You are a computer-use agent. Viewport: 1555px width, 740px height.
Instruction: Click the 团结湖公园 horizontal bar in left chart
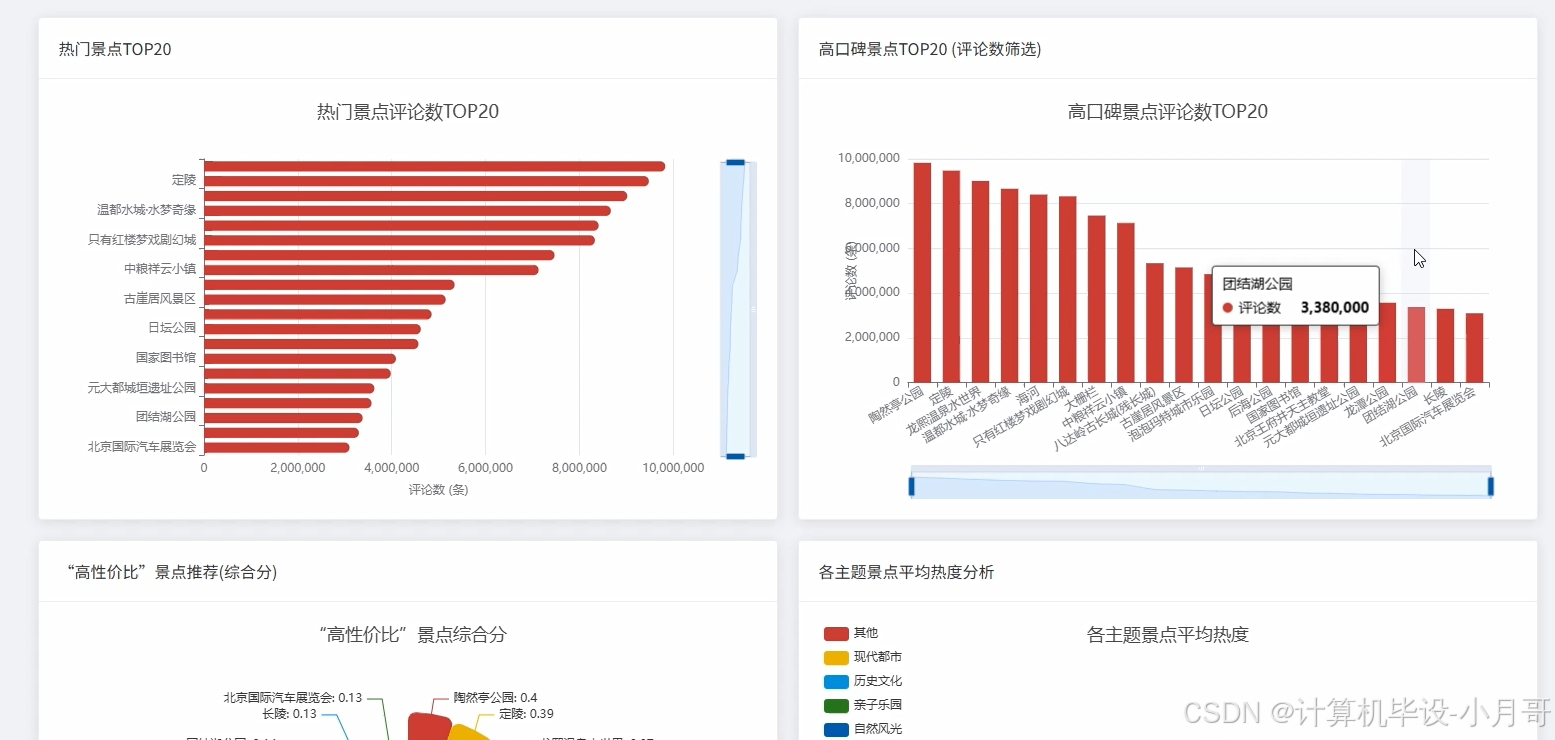[x=283, y=418]
